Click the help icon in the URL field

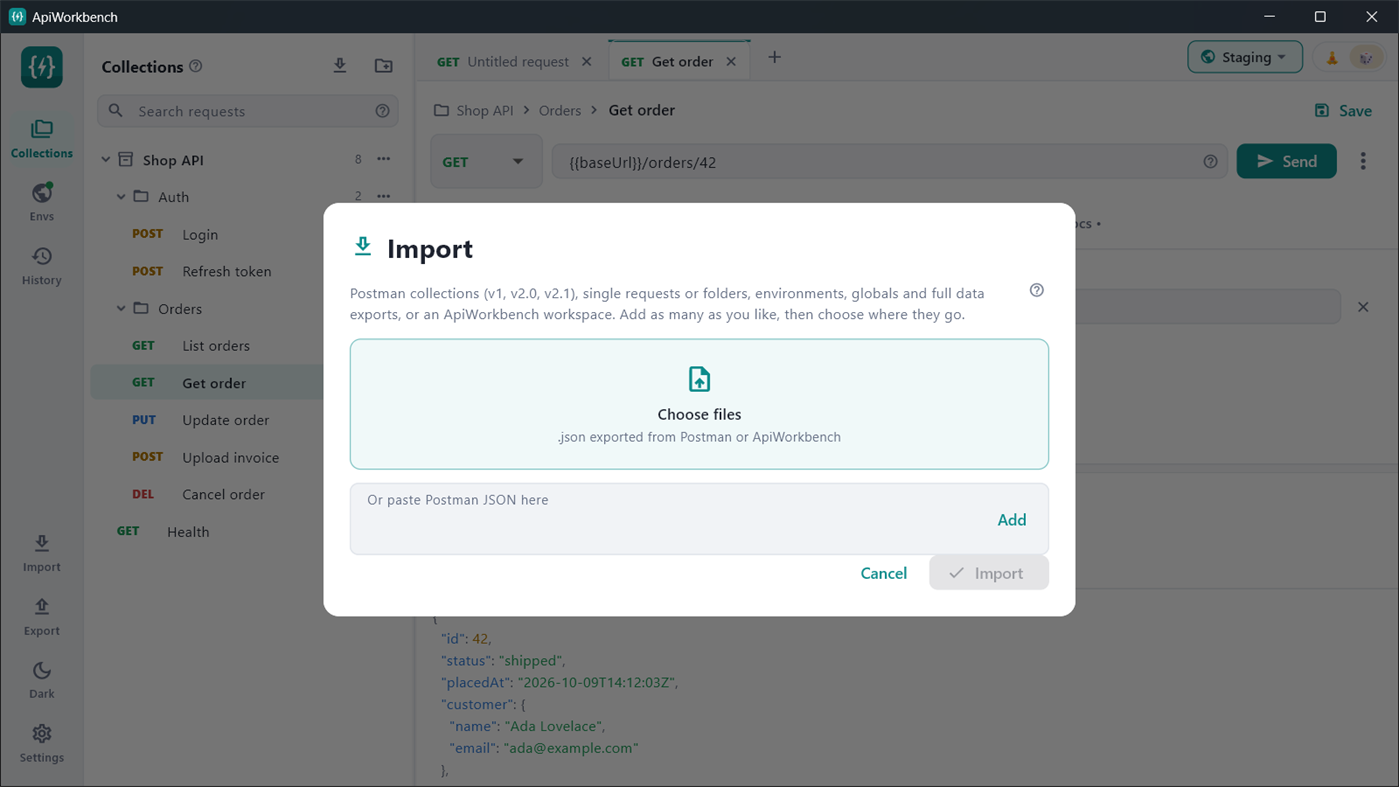tap(1210, 162)
